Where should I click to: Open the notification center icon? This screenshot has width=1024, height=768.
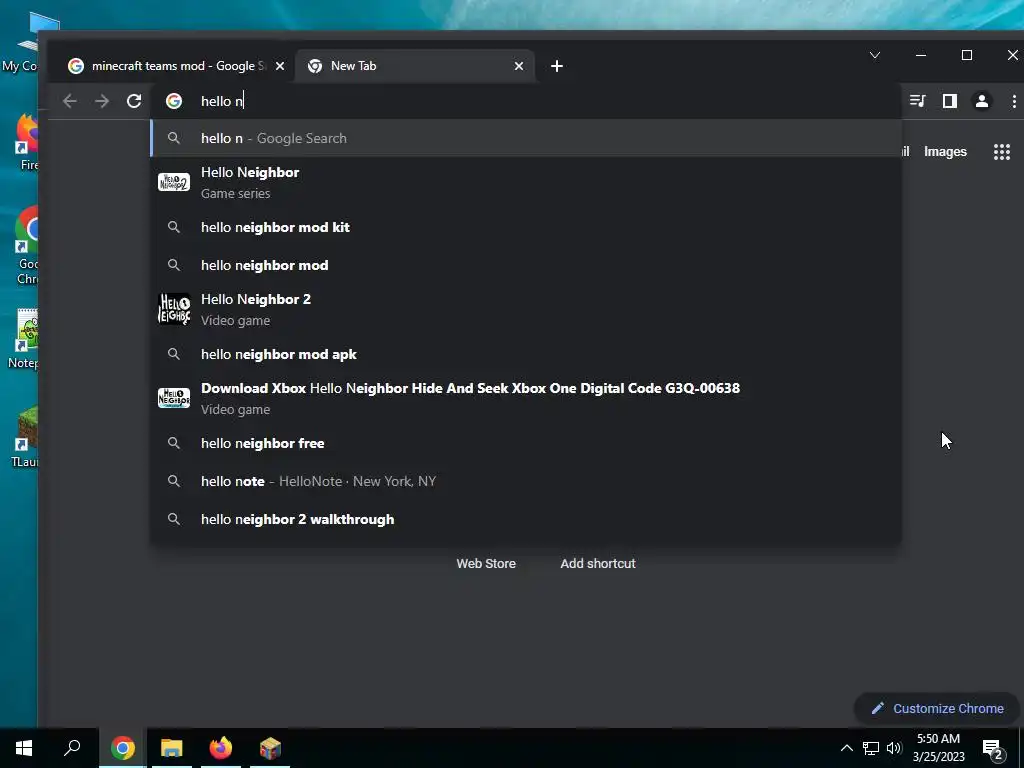(x=993, y=748)
